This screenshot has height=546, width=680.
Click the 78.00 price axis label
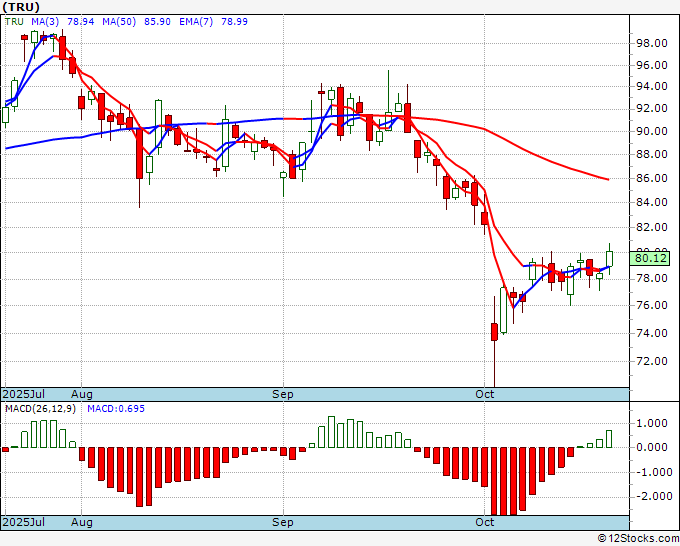pyautogui.click(x=651, y=278)
